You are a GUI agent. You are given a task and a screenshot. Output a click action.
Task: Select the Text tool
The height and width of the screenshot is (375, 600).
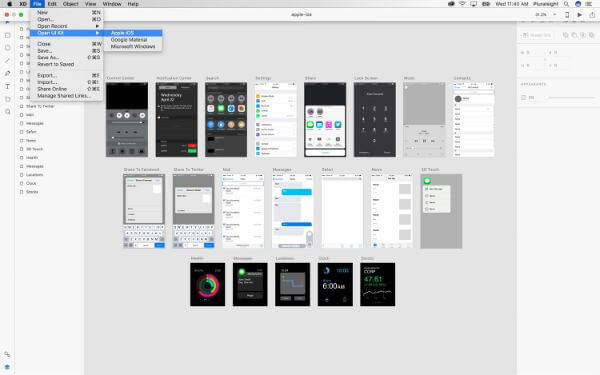click(7, 86)
